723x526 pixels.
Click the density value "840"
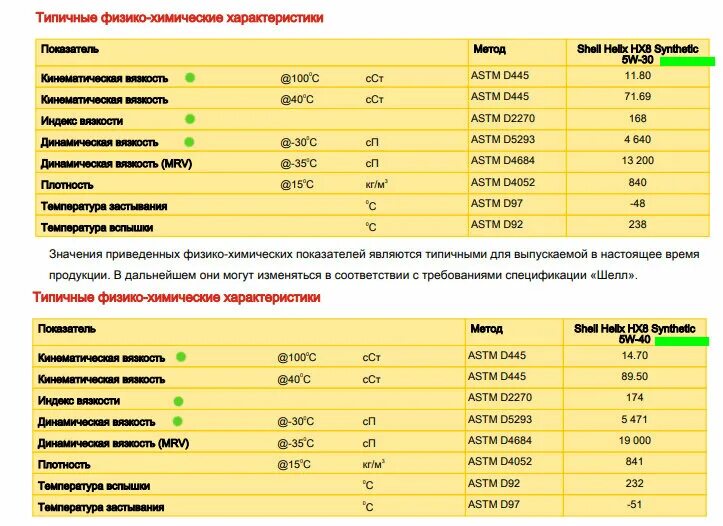637,183
